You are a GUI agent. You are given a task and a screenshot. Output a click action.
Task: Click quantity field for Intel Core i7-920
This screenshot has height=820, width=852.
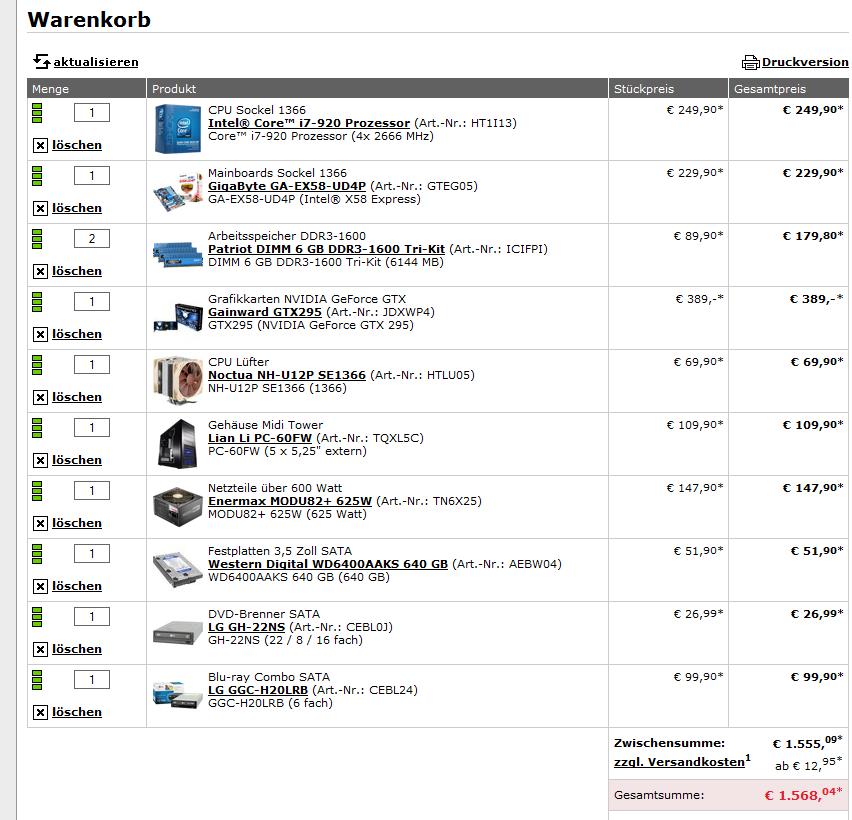92,112
